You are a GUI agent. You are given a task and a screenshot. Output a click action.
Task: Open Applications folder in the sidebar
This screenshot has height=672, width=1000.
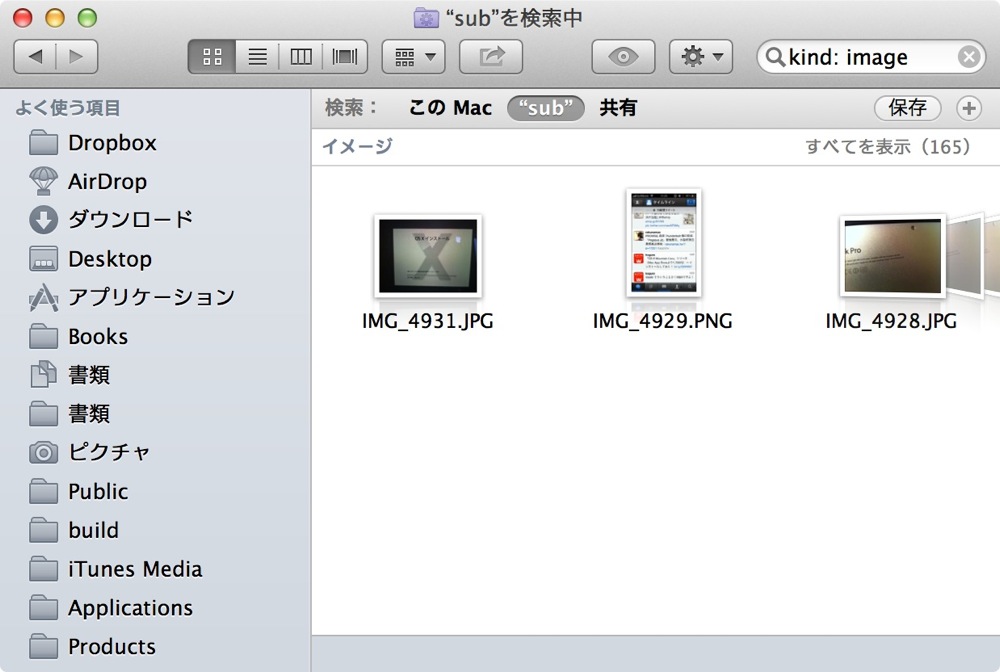[156, 608]
